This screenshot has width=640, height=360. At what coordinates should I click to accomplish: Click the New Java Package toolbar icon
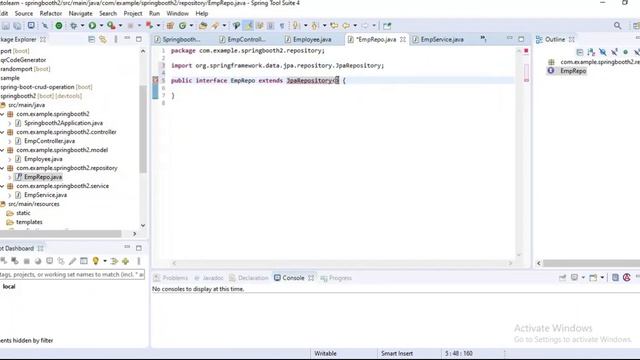coord(170,26)
